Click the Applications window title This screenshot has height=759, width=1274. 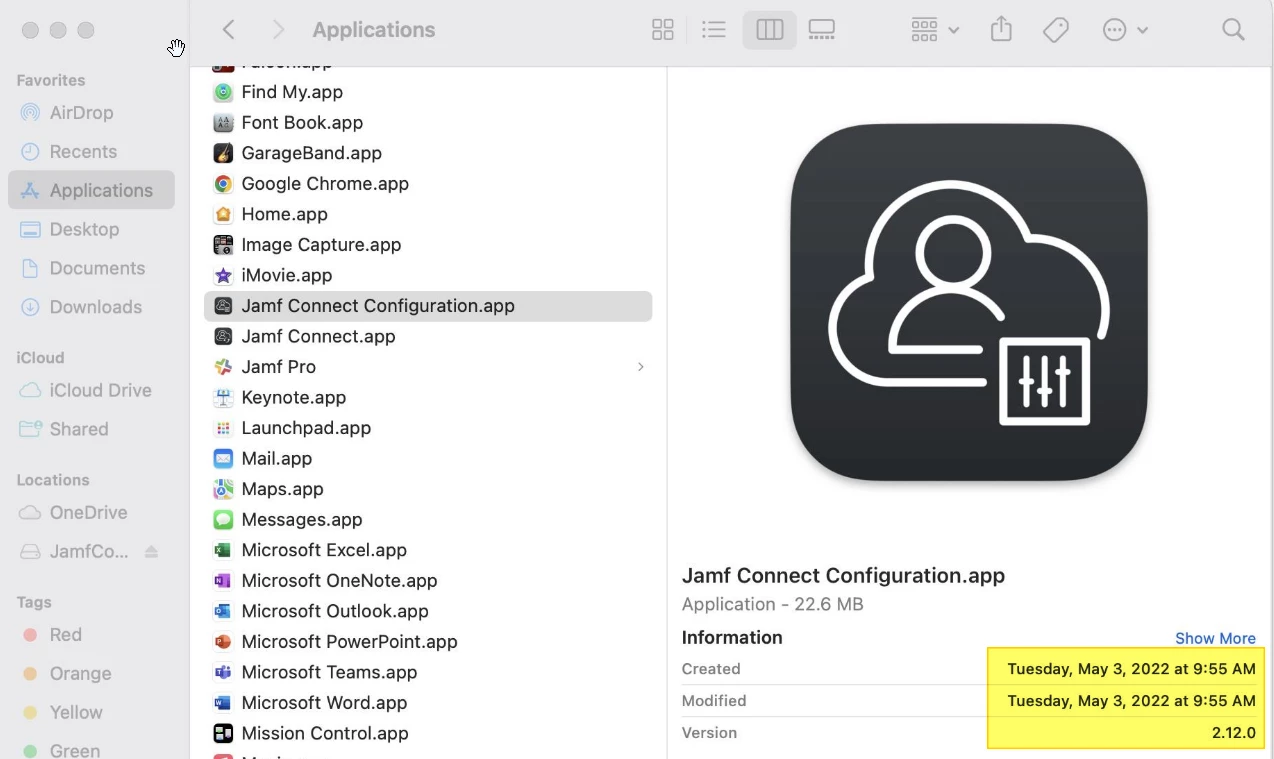[x=374, y=30]
